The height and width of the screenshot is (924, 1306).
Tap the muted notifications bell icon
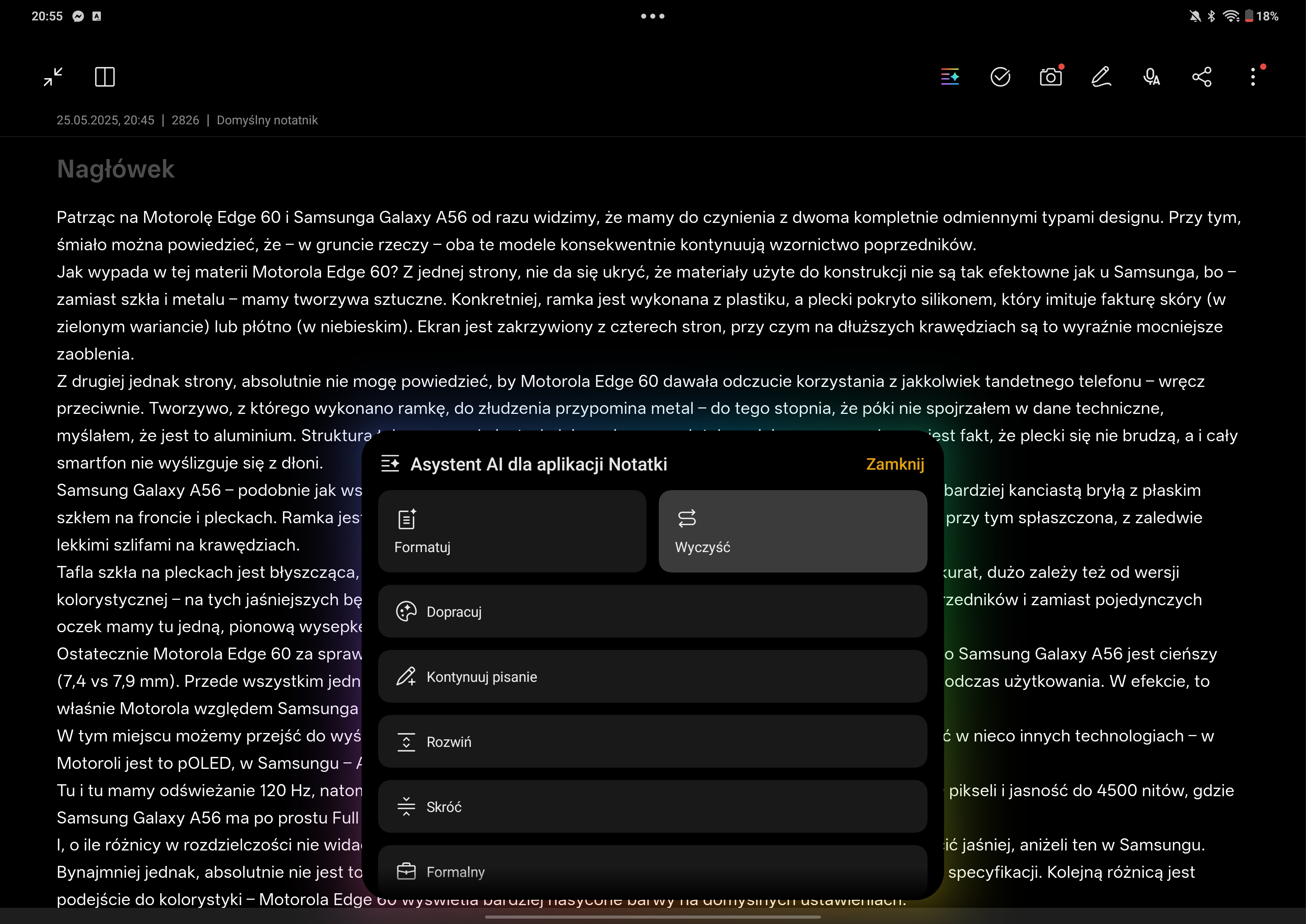click(1194, 16)
